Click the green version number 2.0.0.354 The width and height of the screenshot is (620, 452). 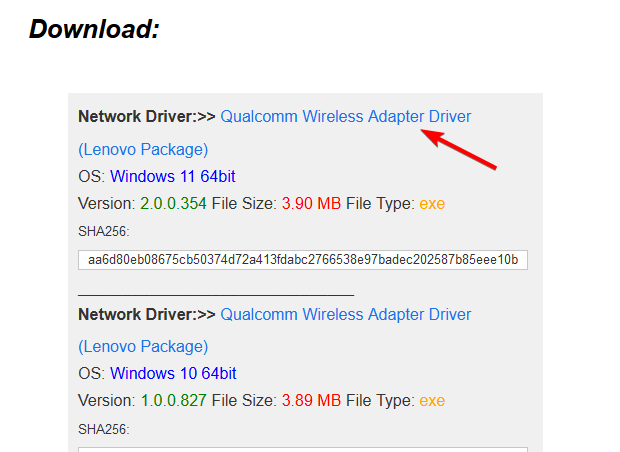[174, 204]
